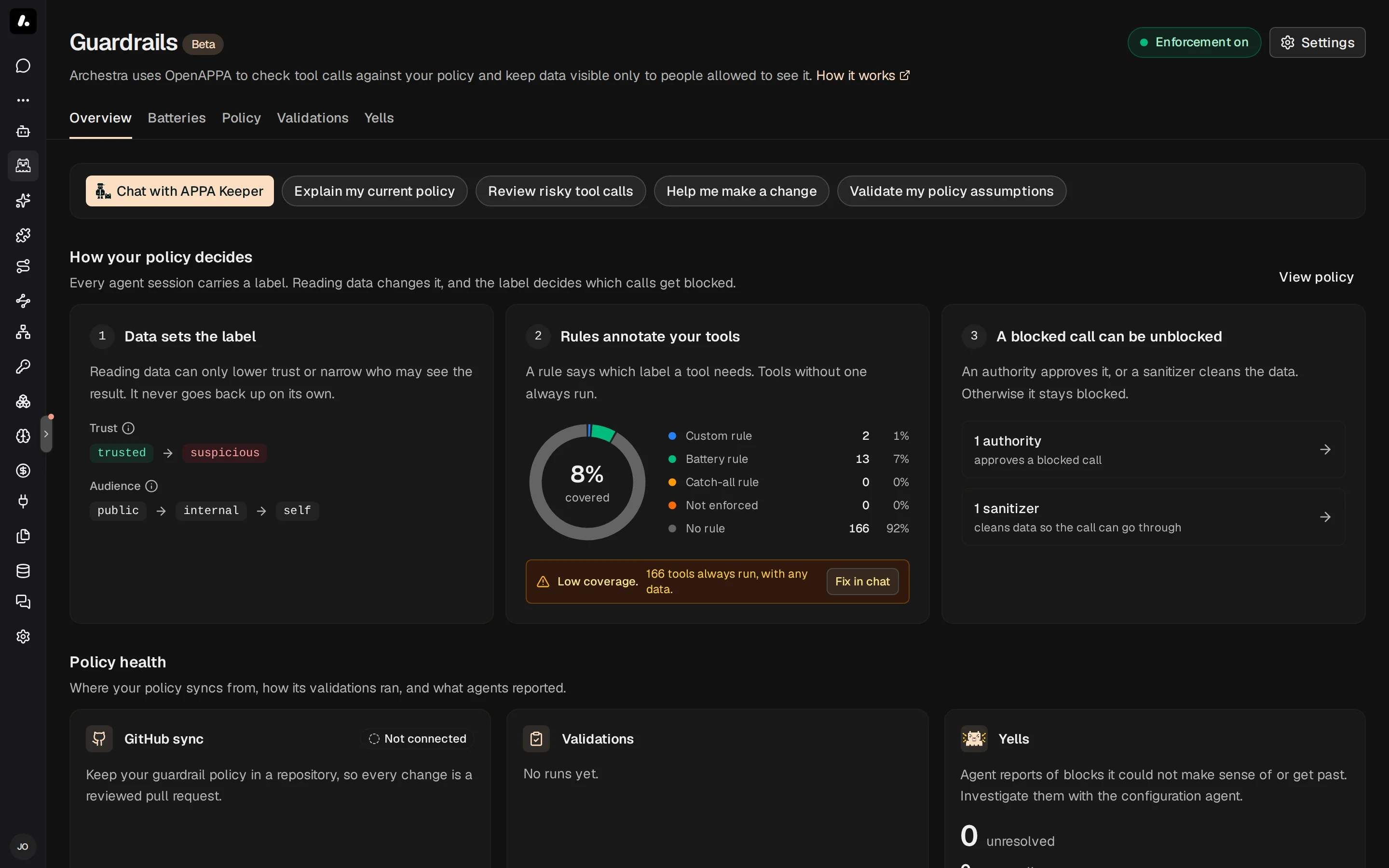This screenshot has height=868, width=1389.
Task: Select Review risky tool calls chip
Action: click(560, 191)
